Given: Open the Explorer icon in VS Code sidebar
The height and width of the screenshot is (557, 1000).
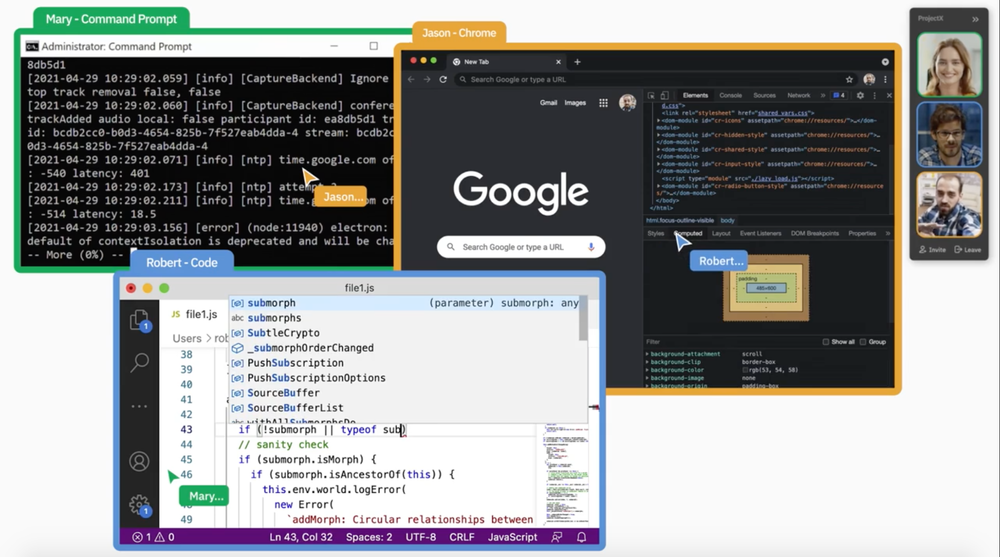Looking at the screenshot, I should click(140, 319).
